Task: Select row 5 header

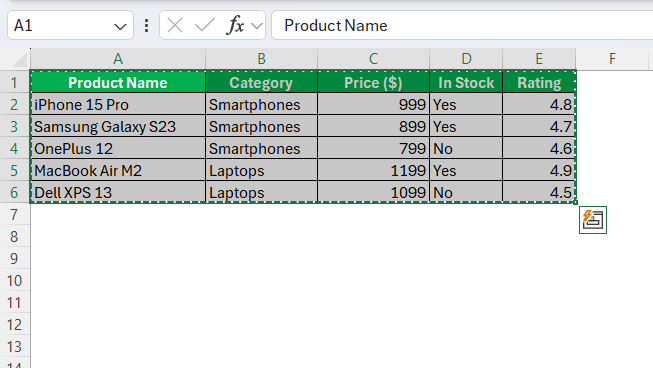Action: pos(15,170)
